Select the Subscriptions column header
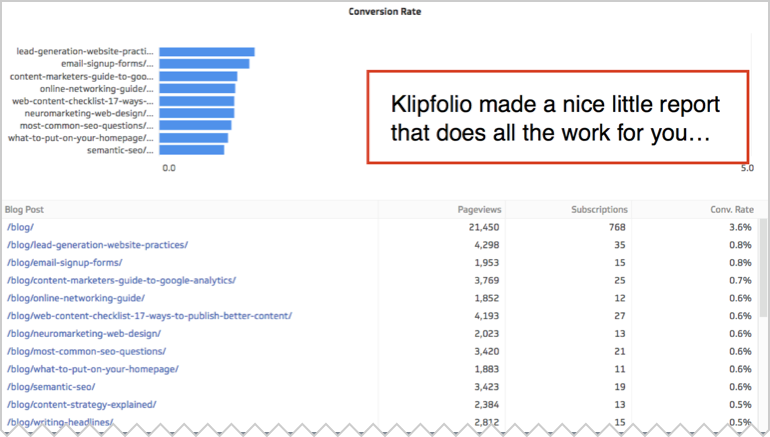This screenshot has height=437, width=770. pos(599,209)
